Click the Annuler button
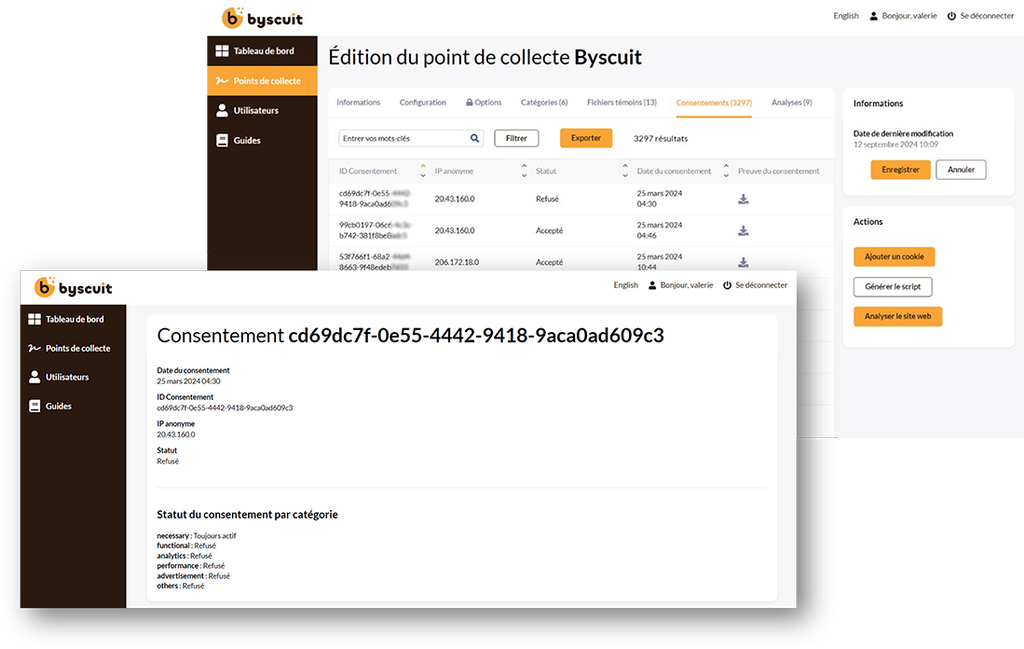 pyautogui.click(x=961, y=170)
